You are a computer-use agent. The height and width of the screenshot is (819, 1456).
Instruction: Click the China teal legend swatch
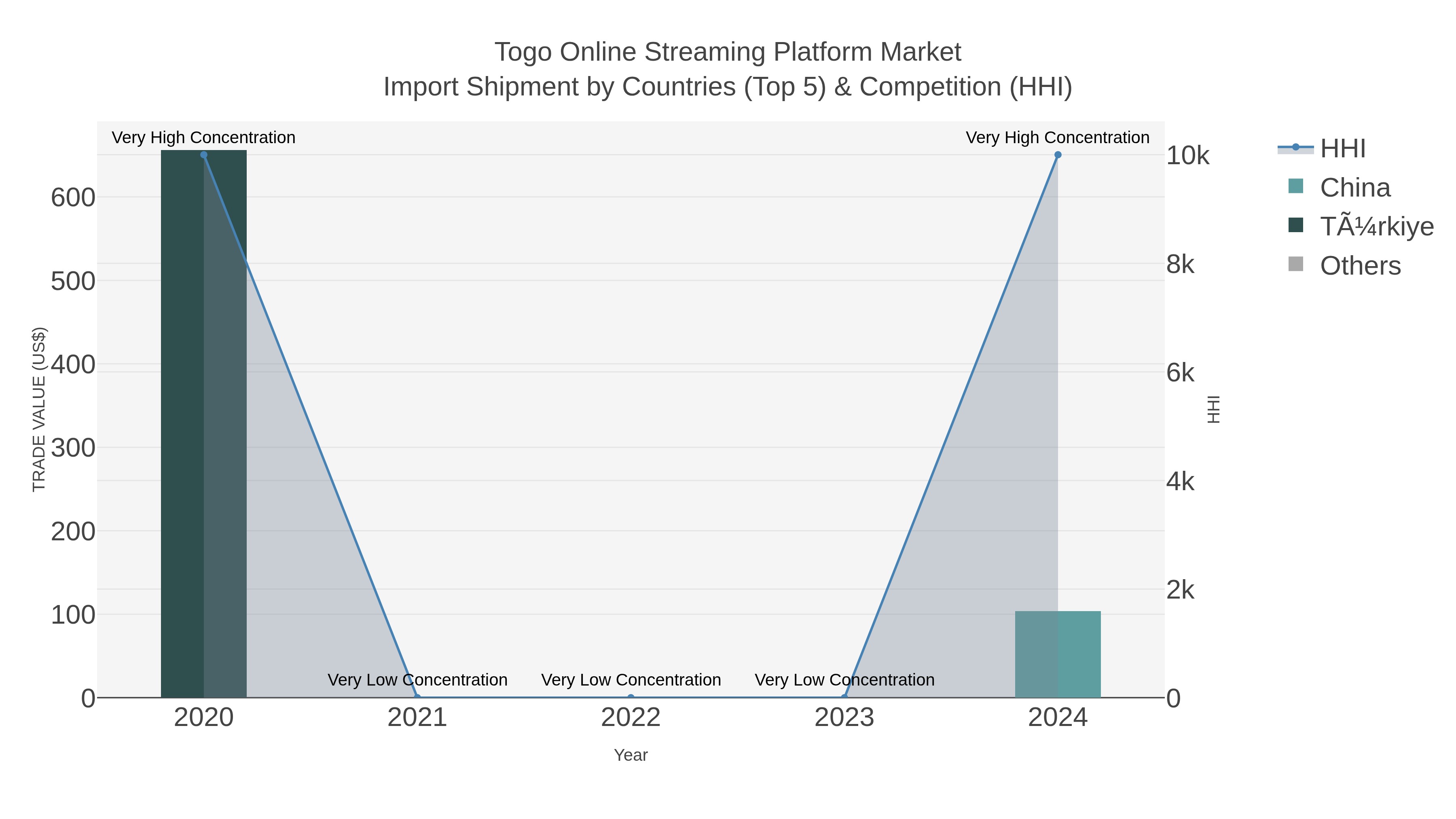click(x=1295, y=186)
